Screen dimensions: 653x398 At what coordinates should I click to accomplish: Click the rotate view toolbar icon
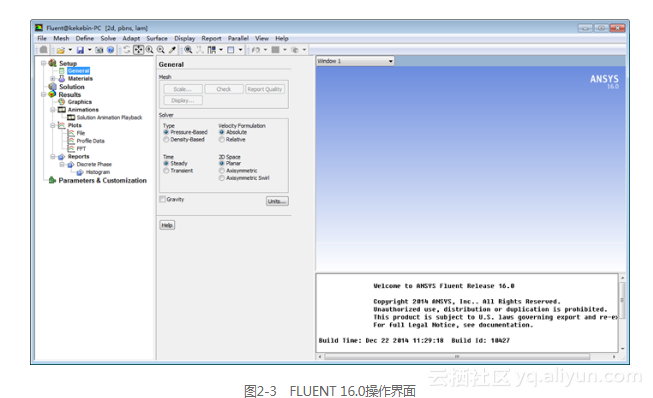pos(127,50)
